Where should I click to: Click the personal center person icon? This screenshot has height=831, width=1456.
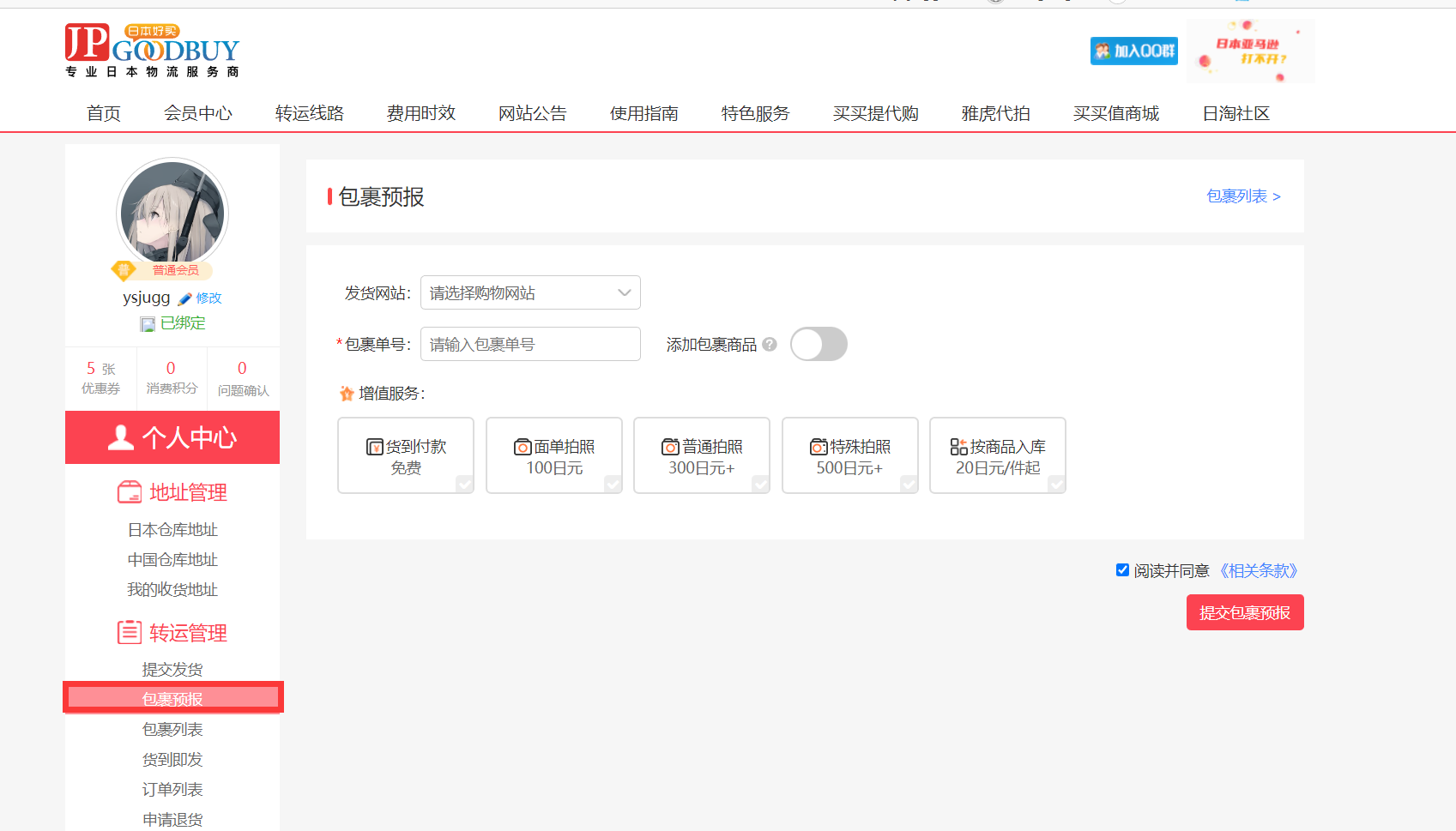click(x=121, y=437)
